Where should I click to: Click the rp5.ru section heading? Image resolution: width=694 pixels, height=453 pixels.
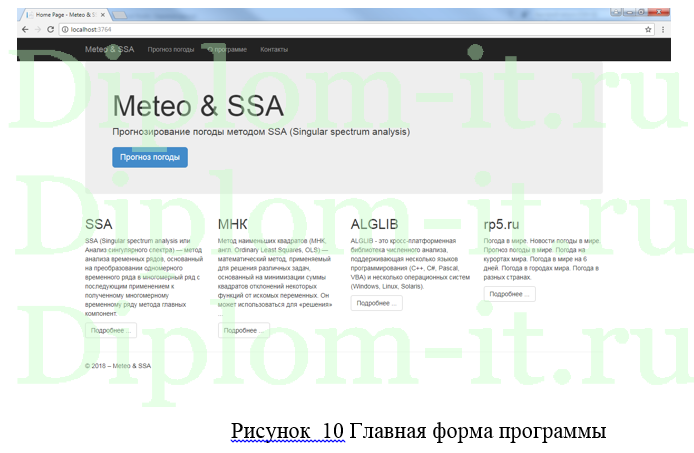pos(501,225)
